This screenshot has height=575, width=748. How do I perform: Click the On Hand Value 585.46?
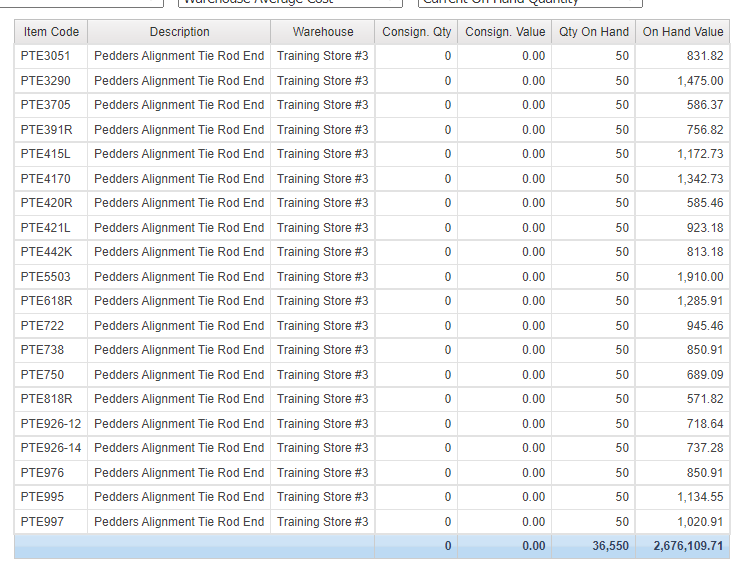tap(705, 203)
